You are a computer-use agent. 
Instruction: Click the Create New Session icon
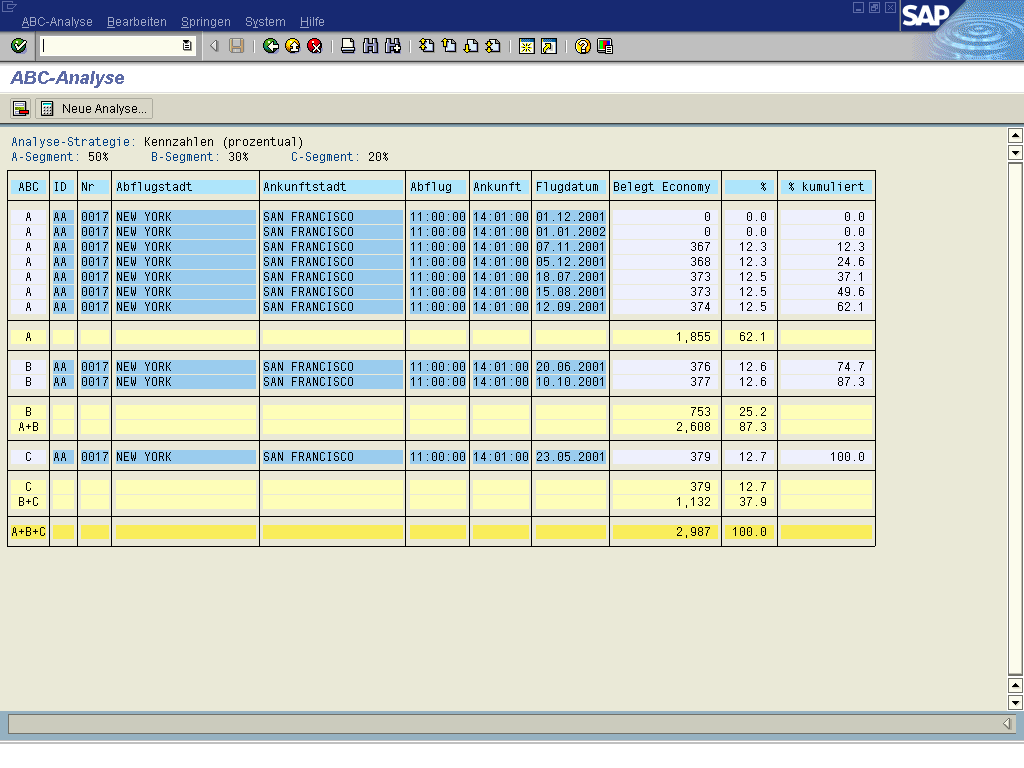point(527,46)
